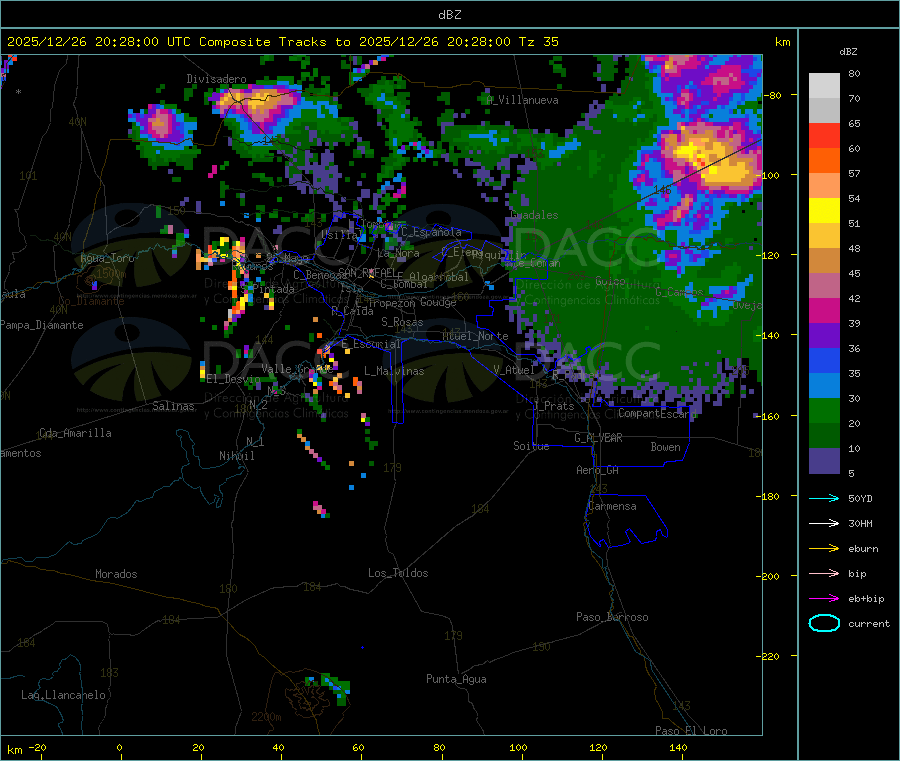The height and width of the screenshot is (761, 900).
Task: Click the '100' tick on bottom axis
Action: pos(518,747)
